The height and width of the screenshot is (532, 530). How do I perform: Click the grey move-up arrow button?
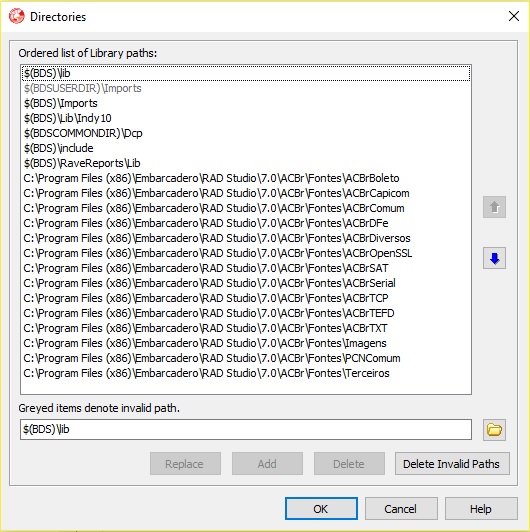494,207
